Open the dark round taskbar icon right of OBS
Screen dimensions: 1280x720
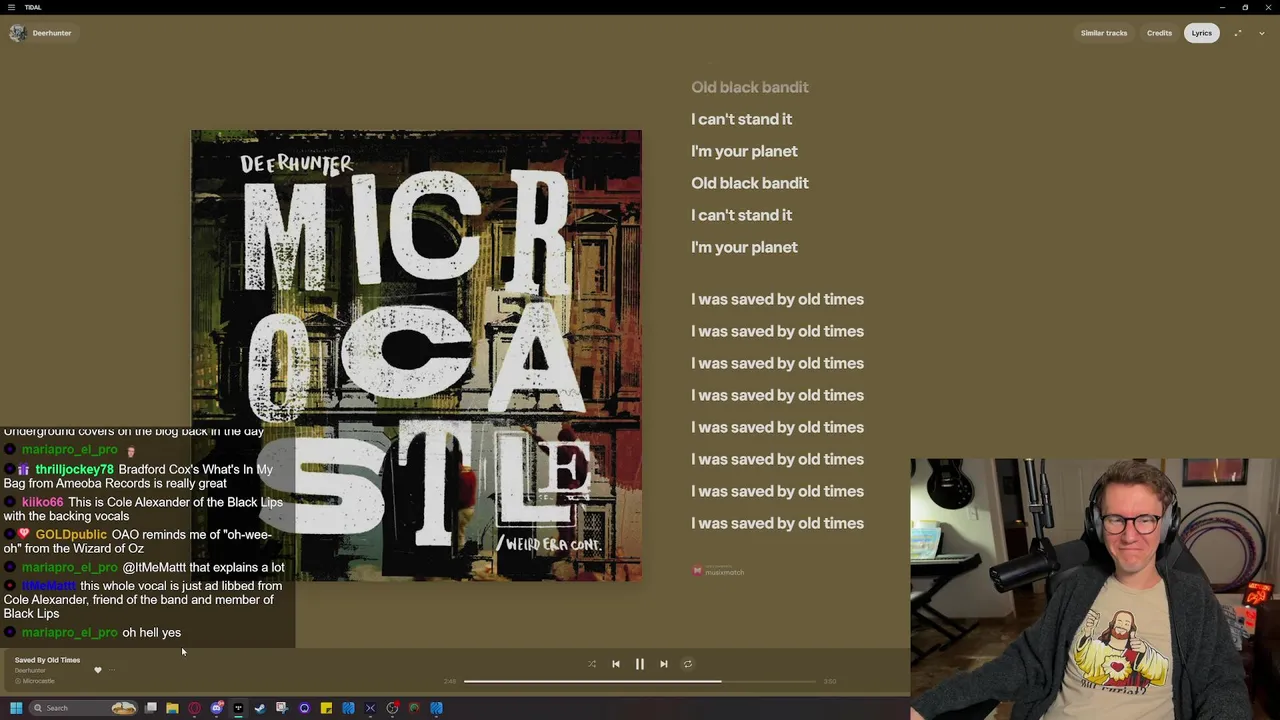point(414,708)
